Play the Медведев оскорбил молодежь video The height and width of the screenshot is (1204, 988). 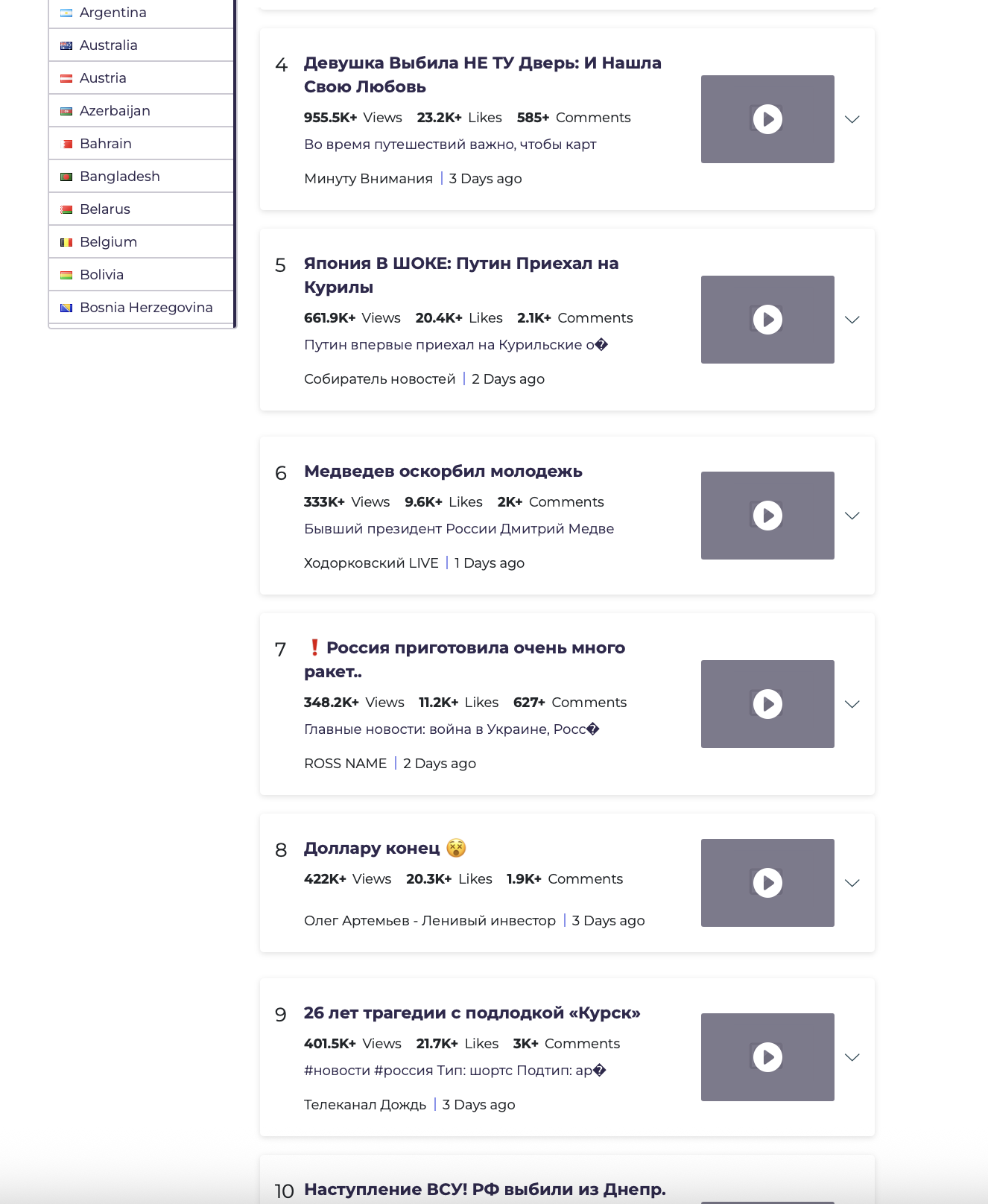click(x=767, y=516)
